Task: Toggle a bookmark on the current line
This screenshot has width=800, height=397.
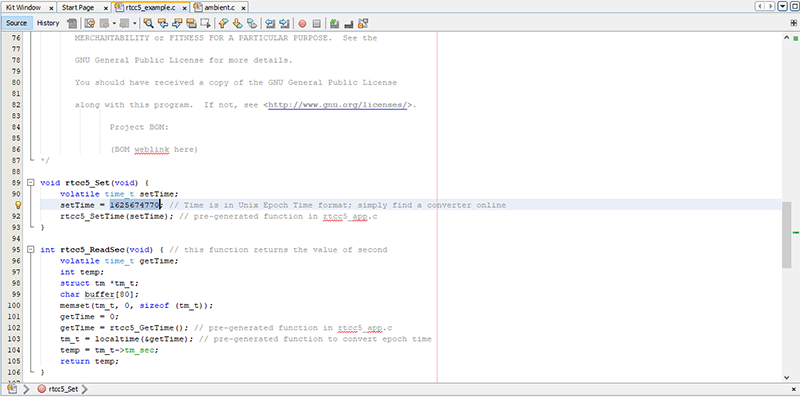Action: point(252,23)
